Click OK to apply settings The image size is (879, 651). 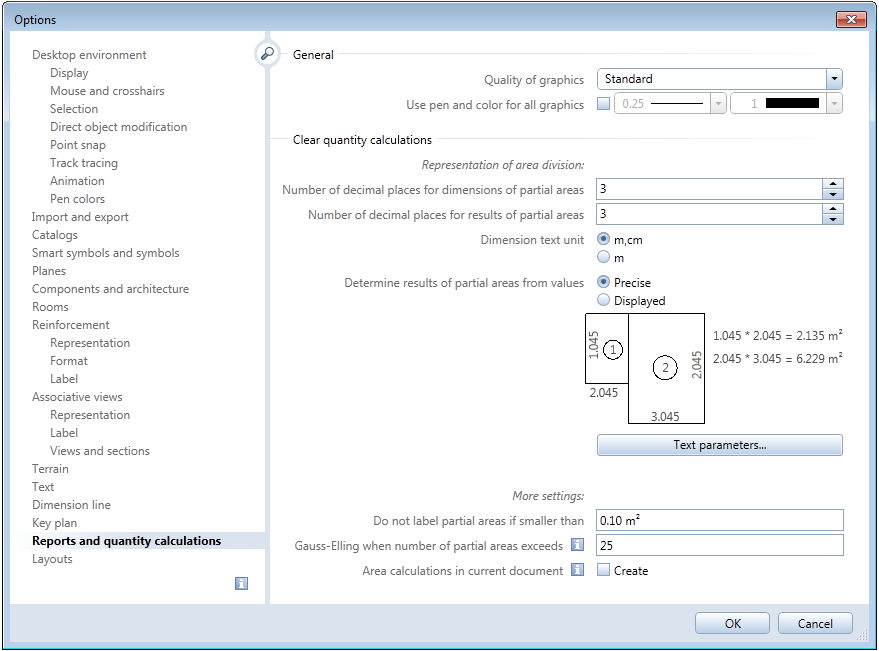(x=732, y=622)
